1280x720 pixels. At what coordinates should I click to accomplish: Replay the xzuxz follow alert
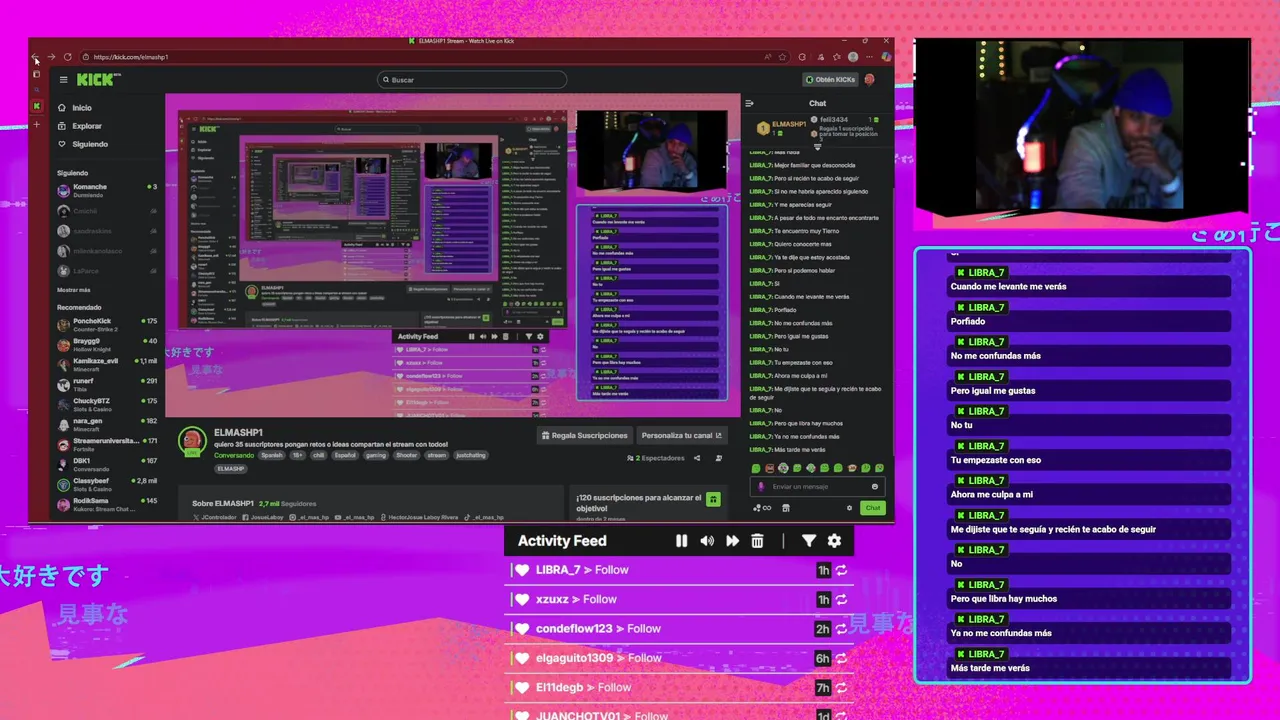tap(841, 599)
